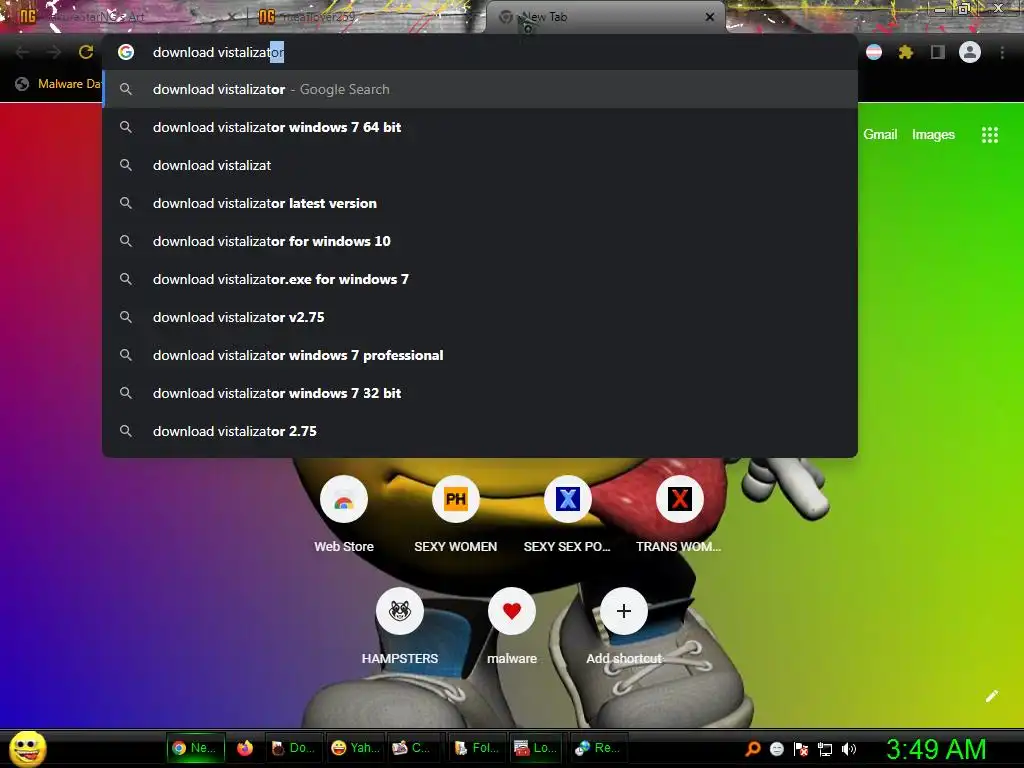This screenshot has width=1024, height=768.
Task: Choose suggestion 'windows 7 64 bit'
Action: coord(480,127)
